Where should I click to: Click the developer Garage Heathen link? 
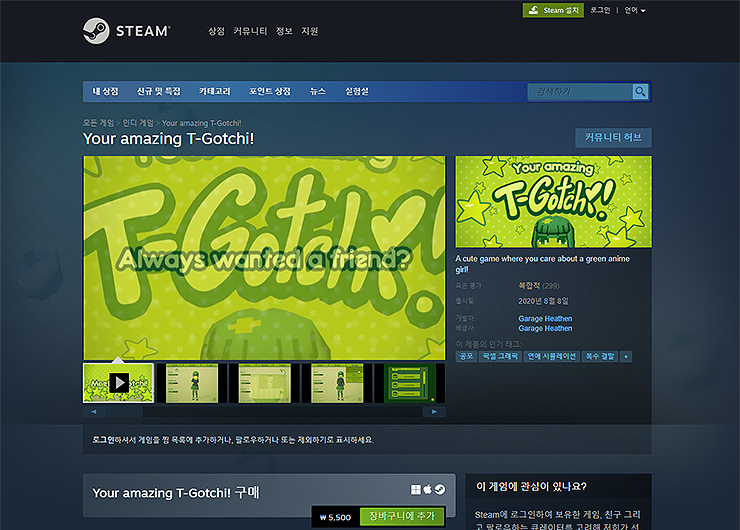pyautogui.click(x=545, y=319)
